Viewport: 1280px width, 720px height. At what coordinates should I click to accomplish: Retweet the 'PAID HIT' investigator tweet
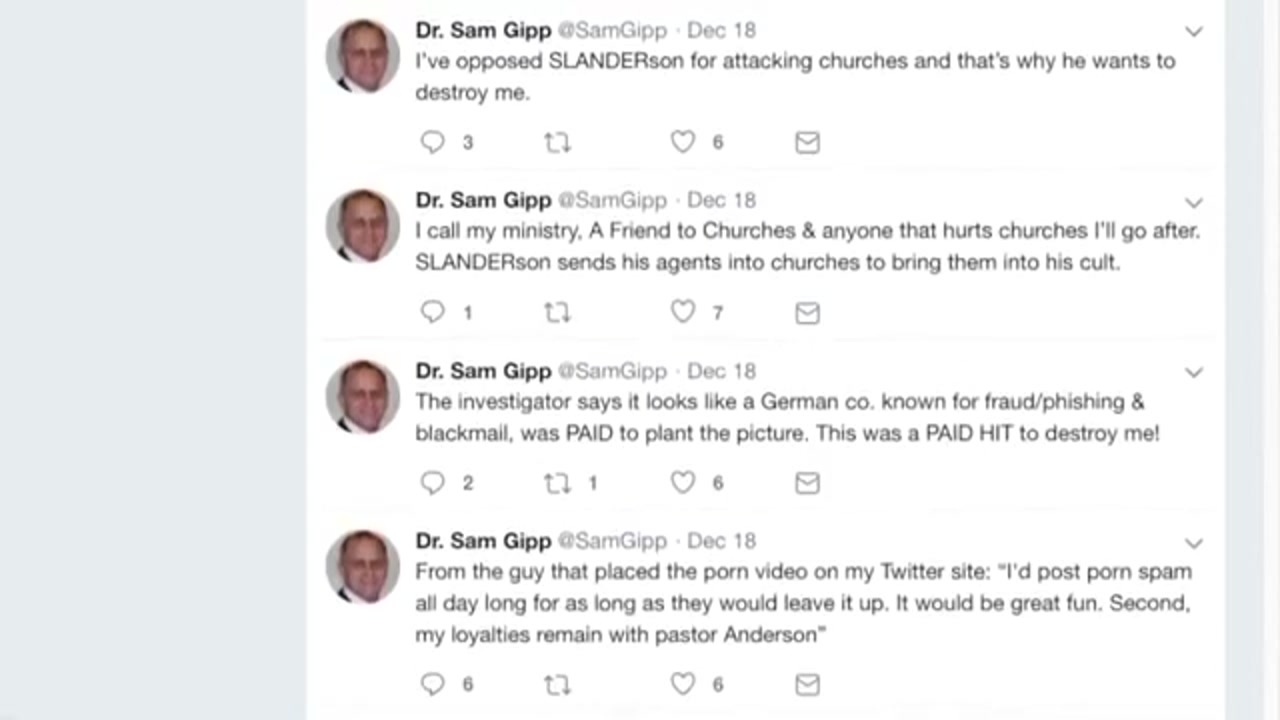click(x=557, y=484)
